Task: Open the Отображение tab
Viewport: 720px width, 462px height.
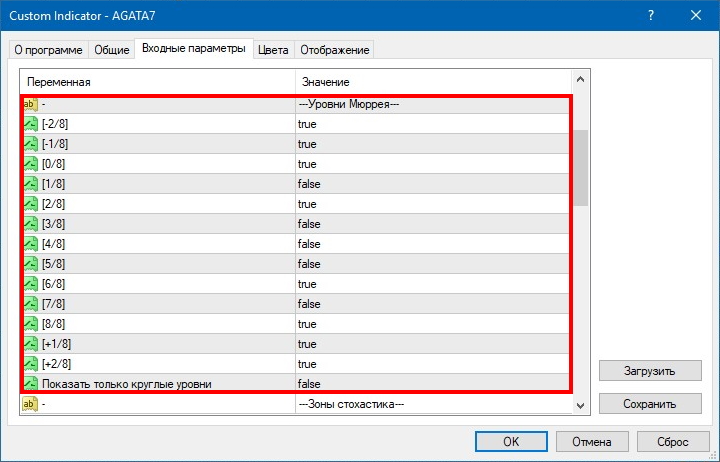Action: pyautogui.click(x=333, y=50)
